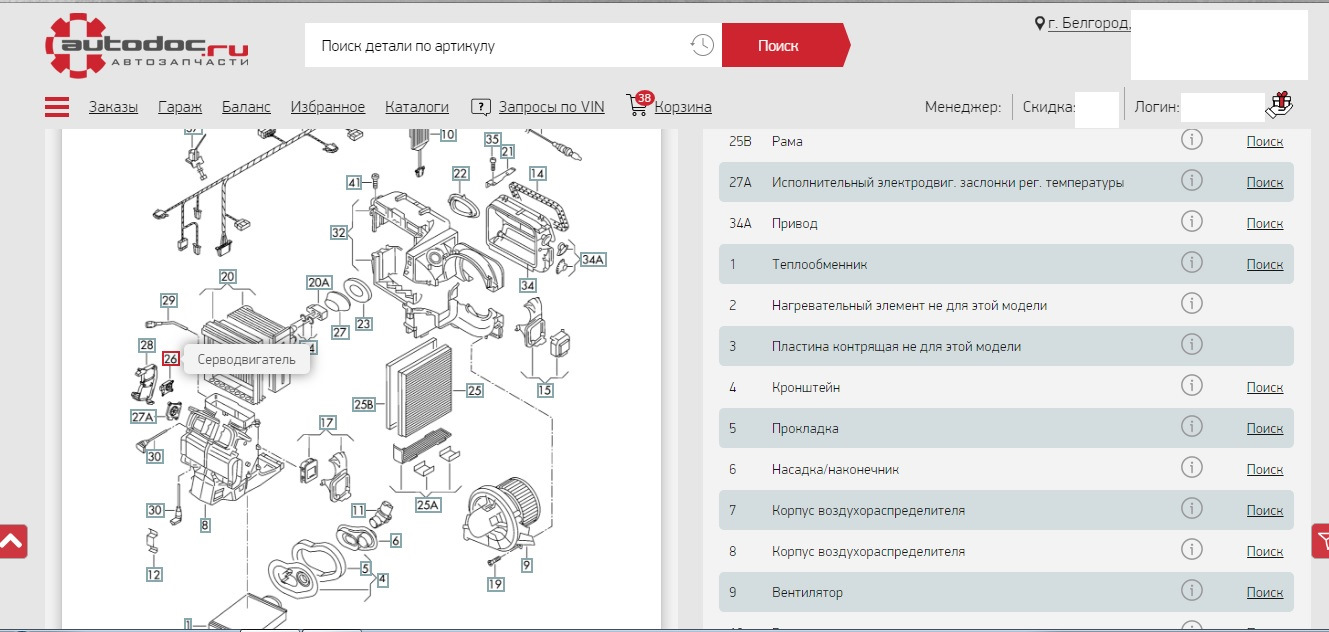This screenshot has width=1329, height=632.
Task: Show info for the 34A Привод row
Action: pyautogui.click(x=1191, y=222)
